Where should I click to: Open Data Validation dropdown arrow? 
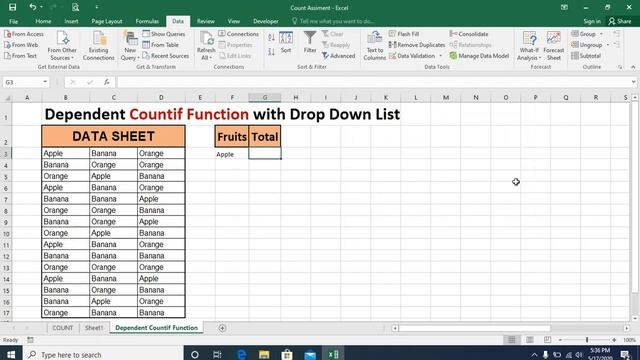pos(440,56)
